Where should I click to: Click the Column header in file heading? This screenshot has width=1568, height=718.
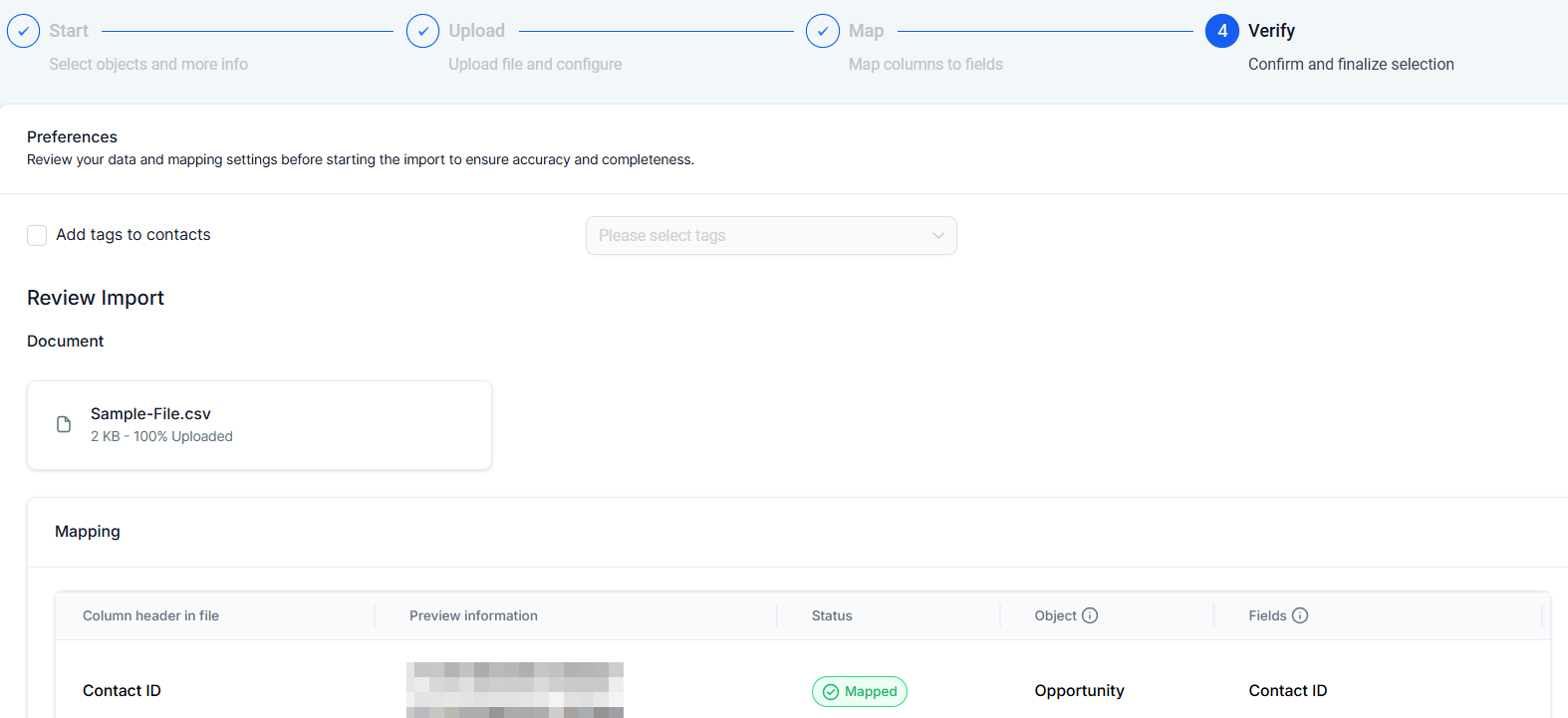[150, 615]
